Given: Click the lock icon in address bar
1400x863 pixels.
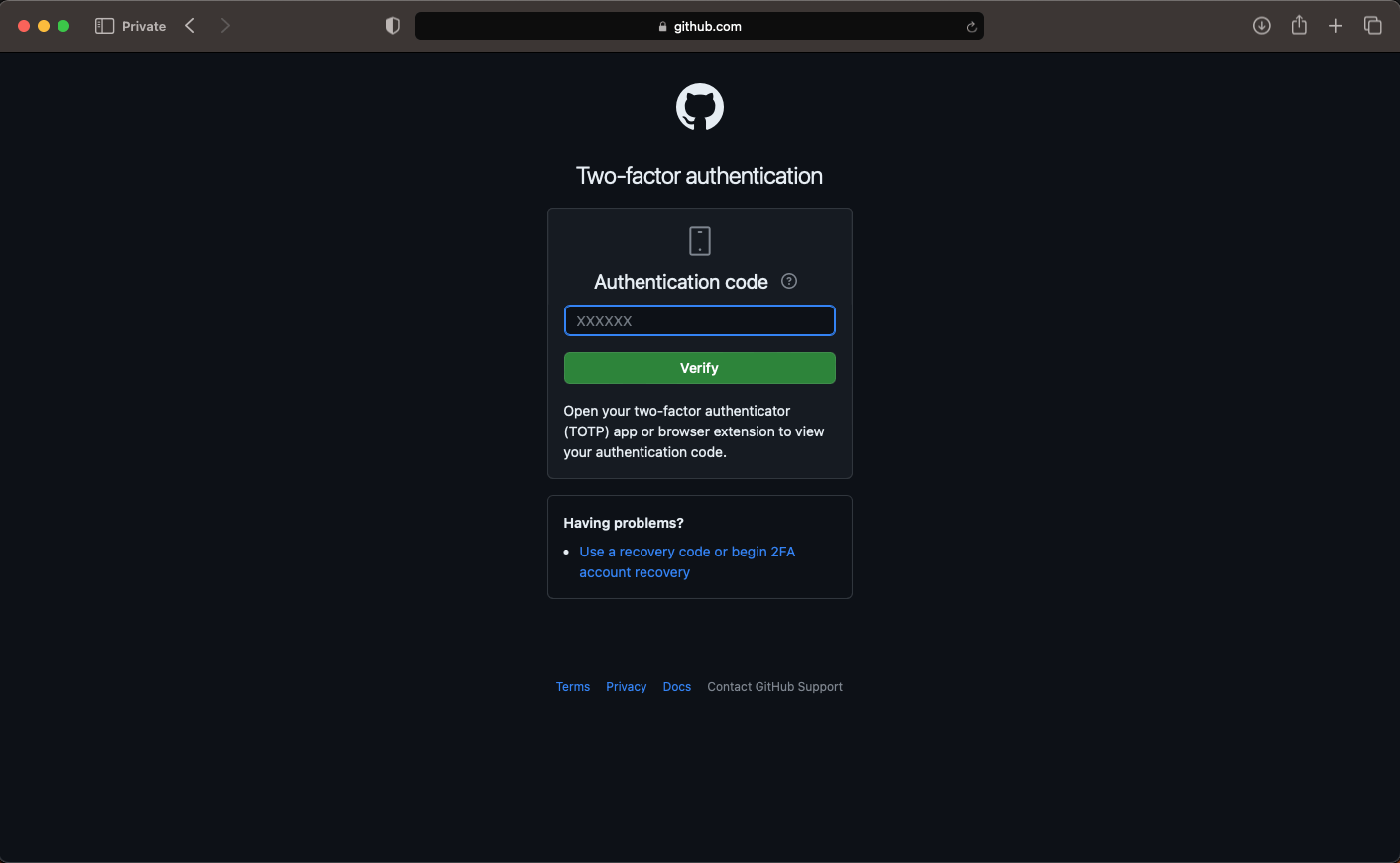Looking at the screenshot, I should pyautogui.click(x=663, y=27).
